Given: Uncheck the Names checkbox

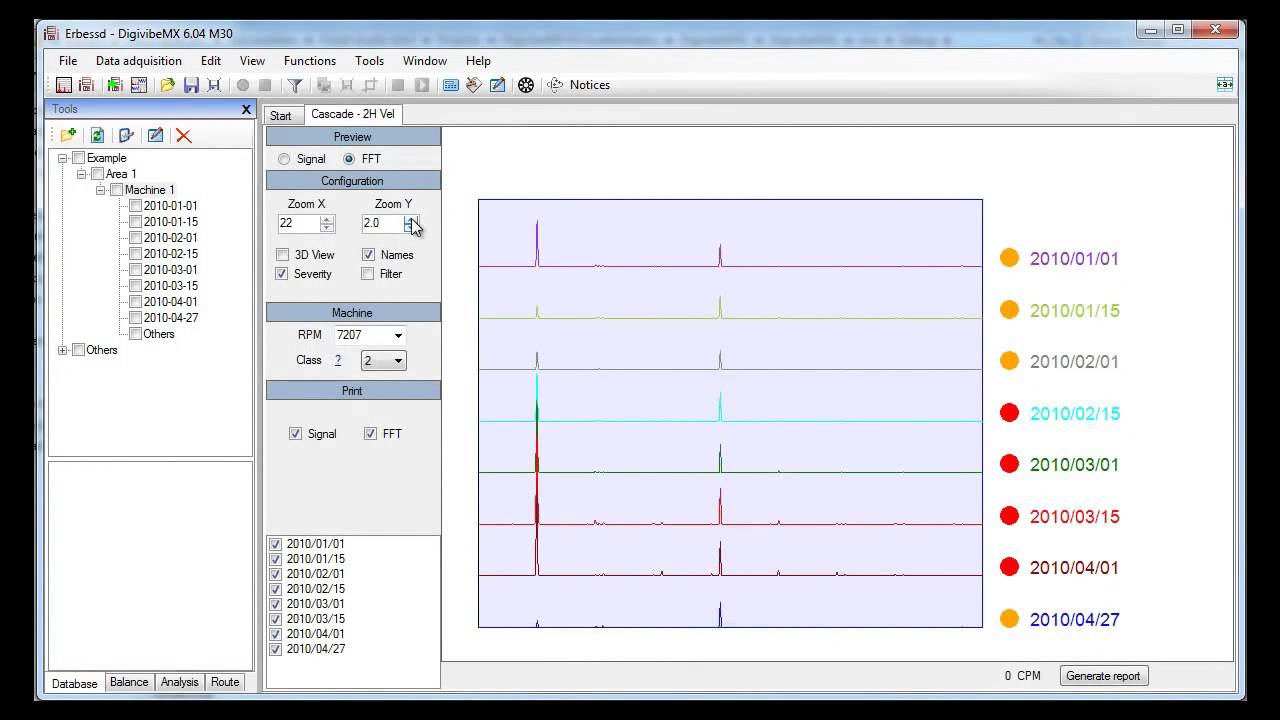Looking at the screenshot, I should 369,255.
